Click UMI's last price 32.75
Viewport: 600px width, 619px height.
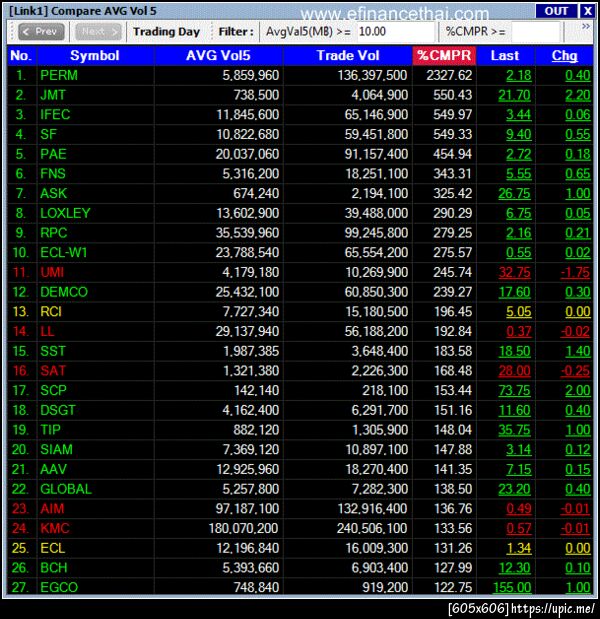[515, 272]
